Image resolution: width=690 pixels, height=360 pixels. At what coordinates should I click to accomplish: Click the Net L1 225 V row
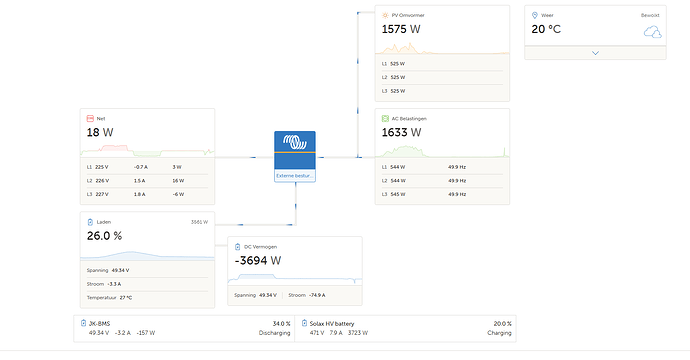(x=147, y=167)
